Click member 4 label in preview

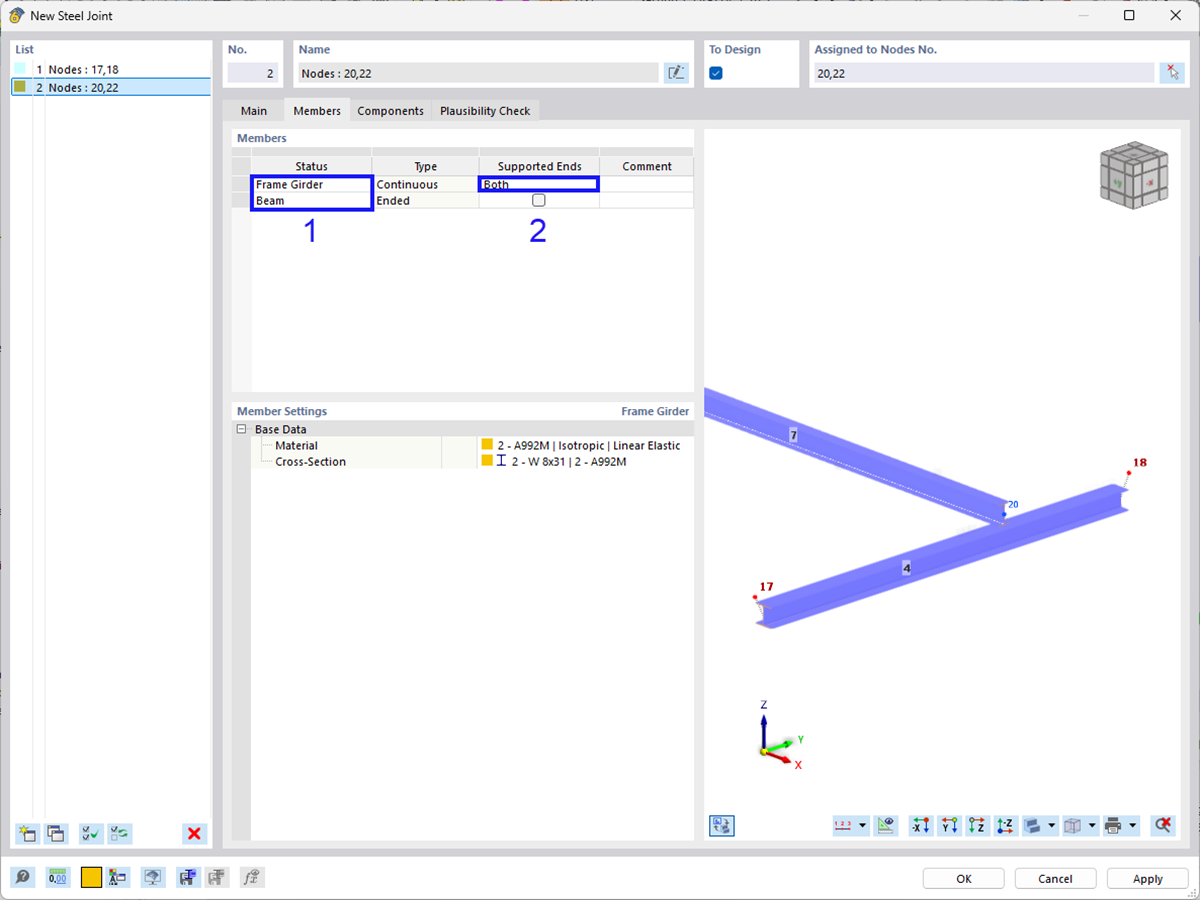[907, 568]
